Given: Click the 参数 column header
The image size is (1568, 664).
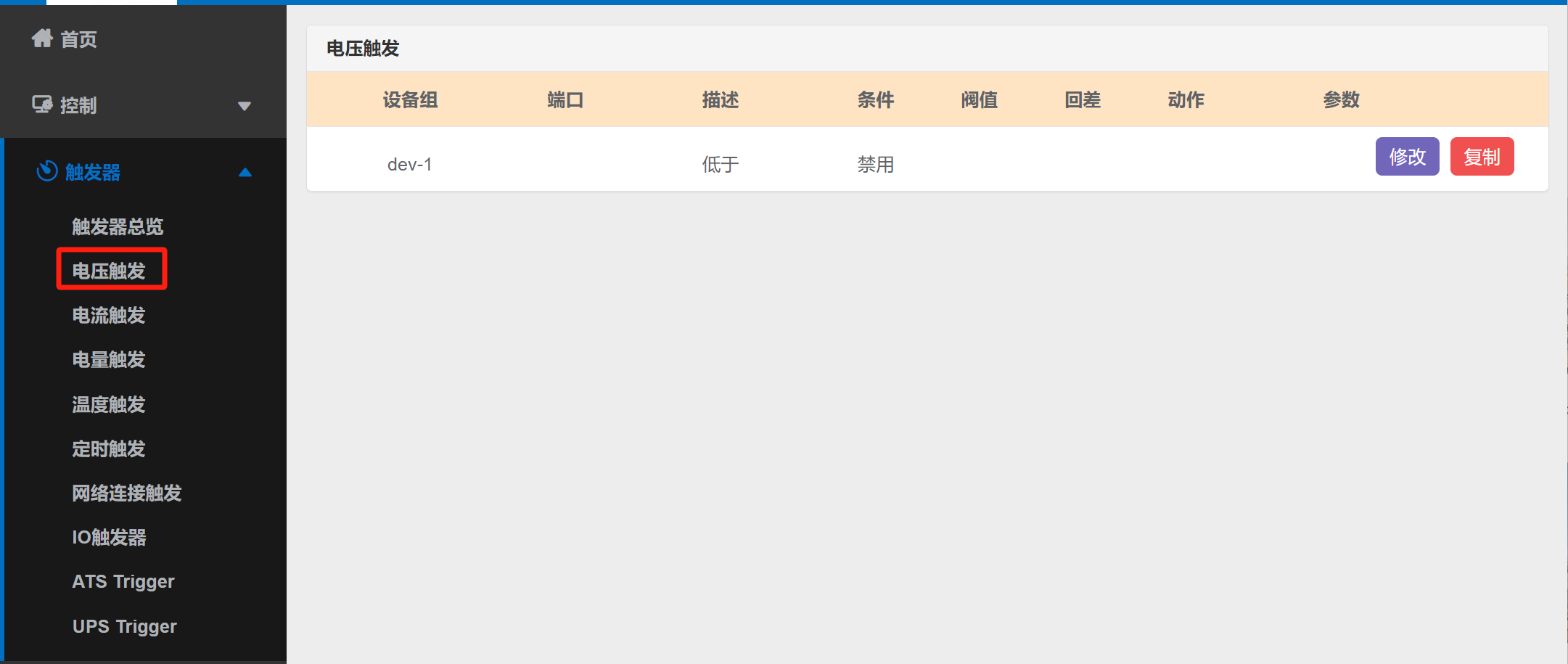Looking at the screenshot, I should click(1342, 99).
